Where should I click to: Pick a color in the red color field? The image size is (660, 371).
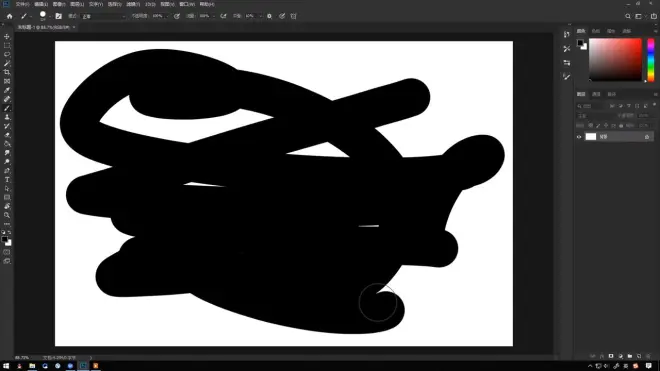pyautogui.click(x=615, y=59)
